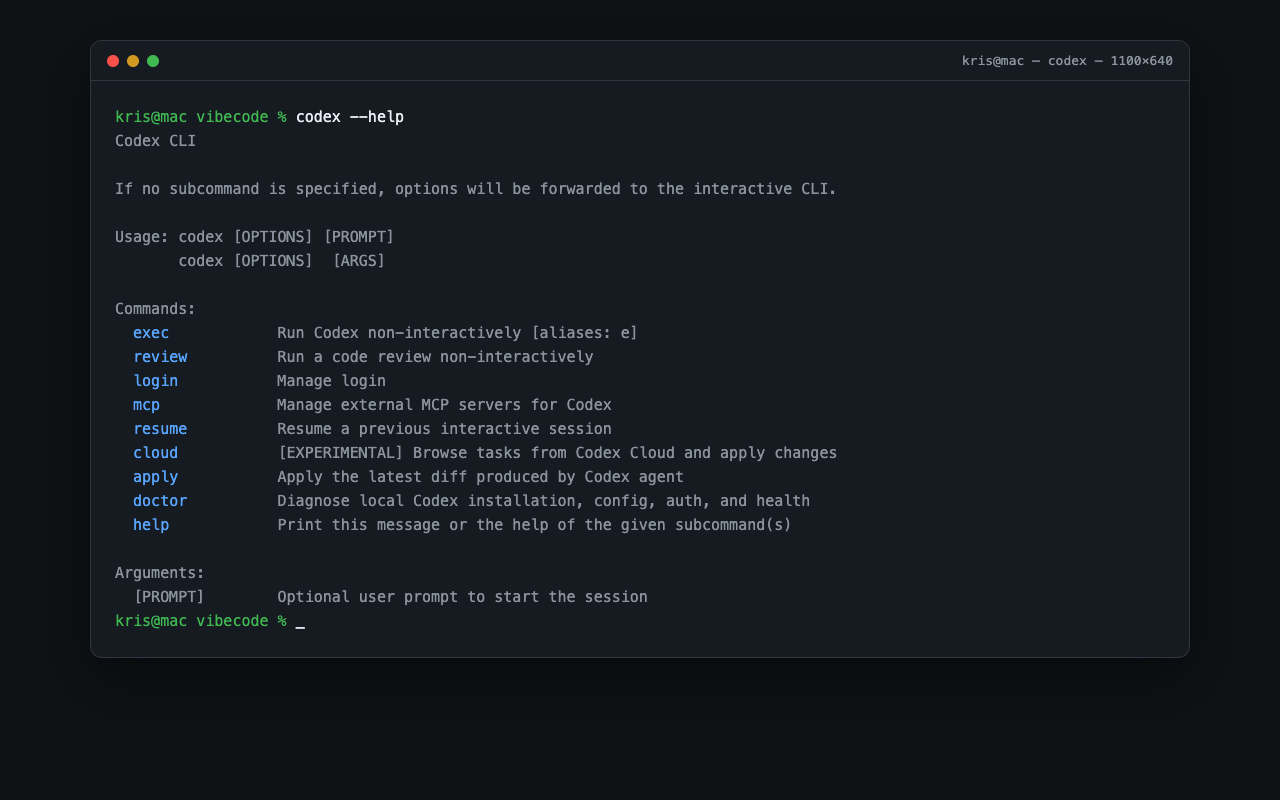Click the 'exec' command name
This screenshot has height=800, width=1280.
tap(151, 333)
